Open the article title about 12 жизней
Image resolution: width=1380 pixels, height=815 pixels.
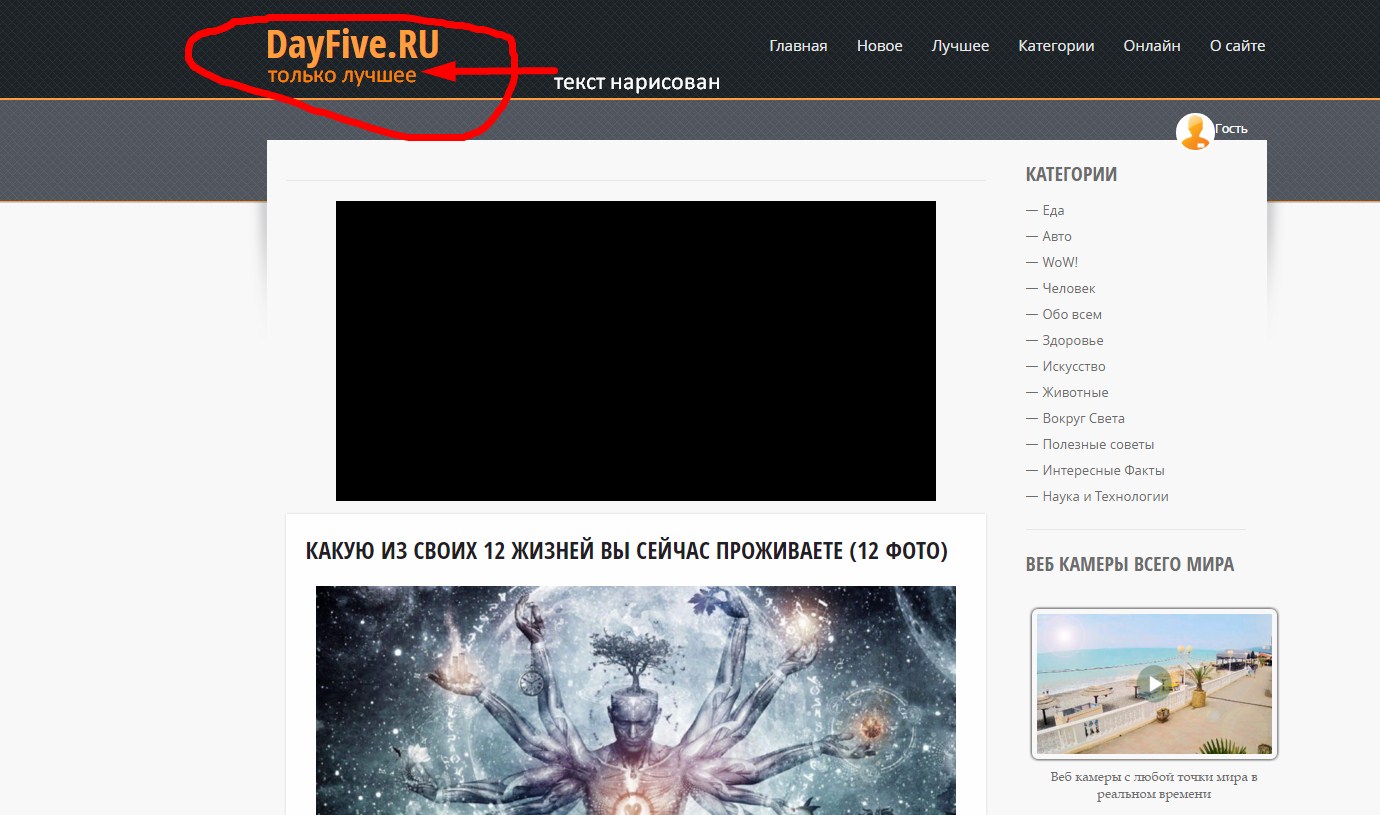pyautogui.click(x=626, y=551)
